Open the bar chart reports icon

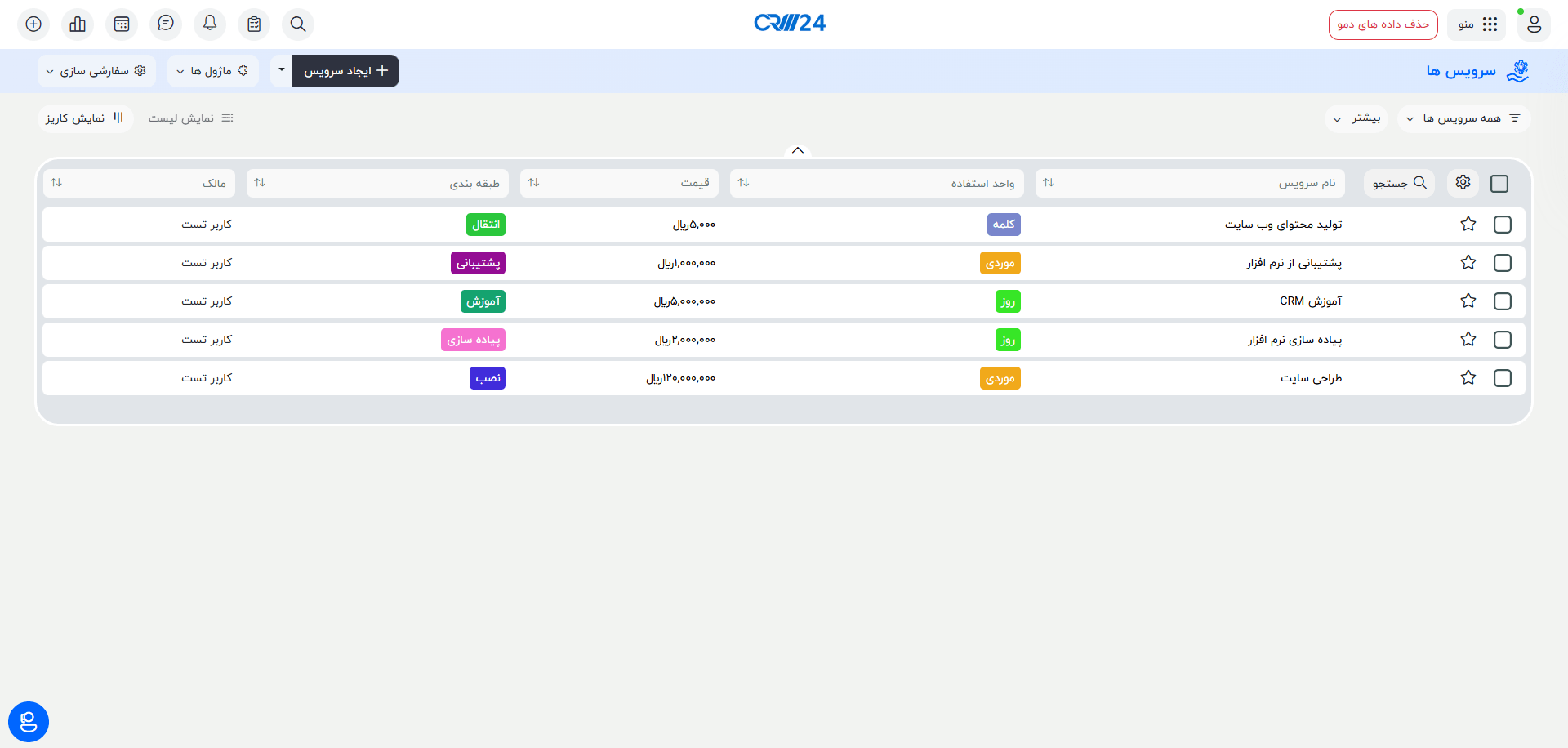coord(78,24)
